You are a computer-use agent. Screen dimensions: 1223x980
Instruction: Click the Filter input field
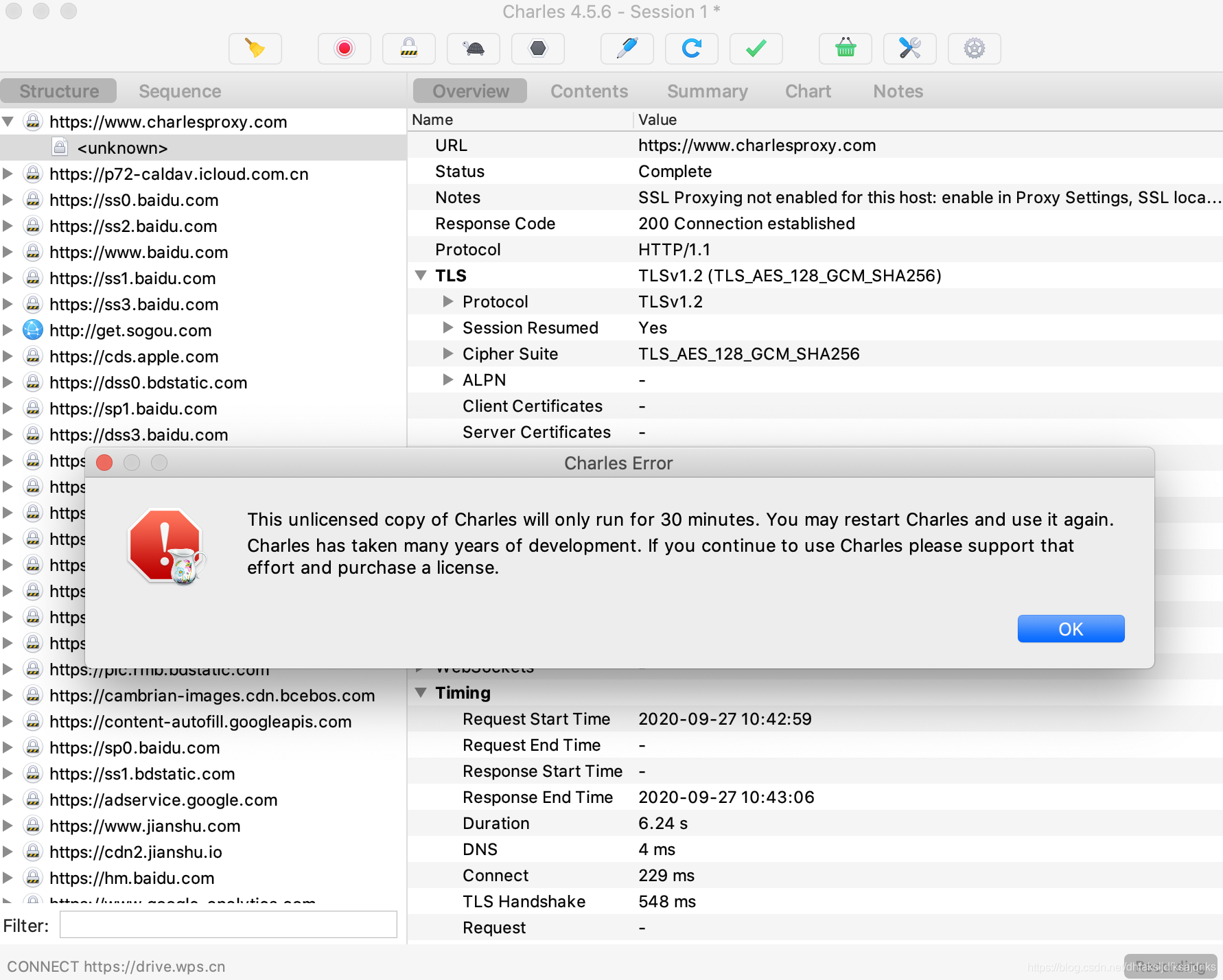pyautogui.click(x=228, y=924)
